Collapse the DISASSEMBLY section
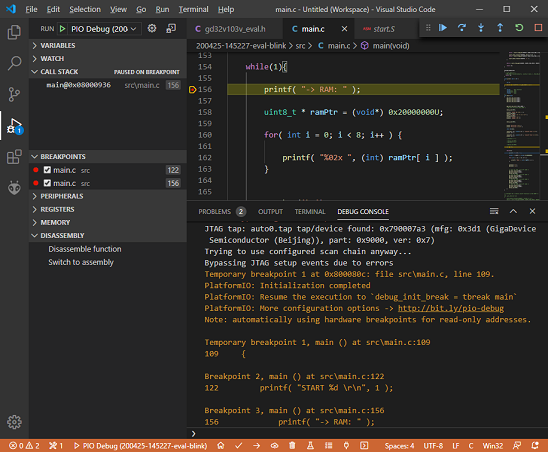Image resolution: width=548 pixels, height=452 pixels. coord(108,236)
